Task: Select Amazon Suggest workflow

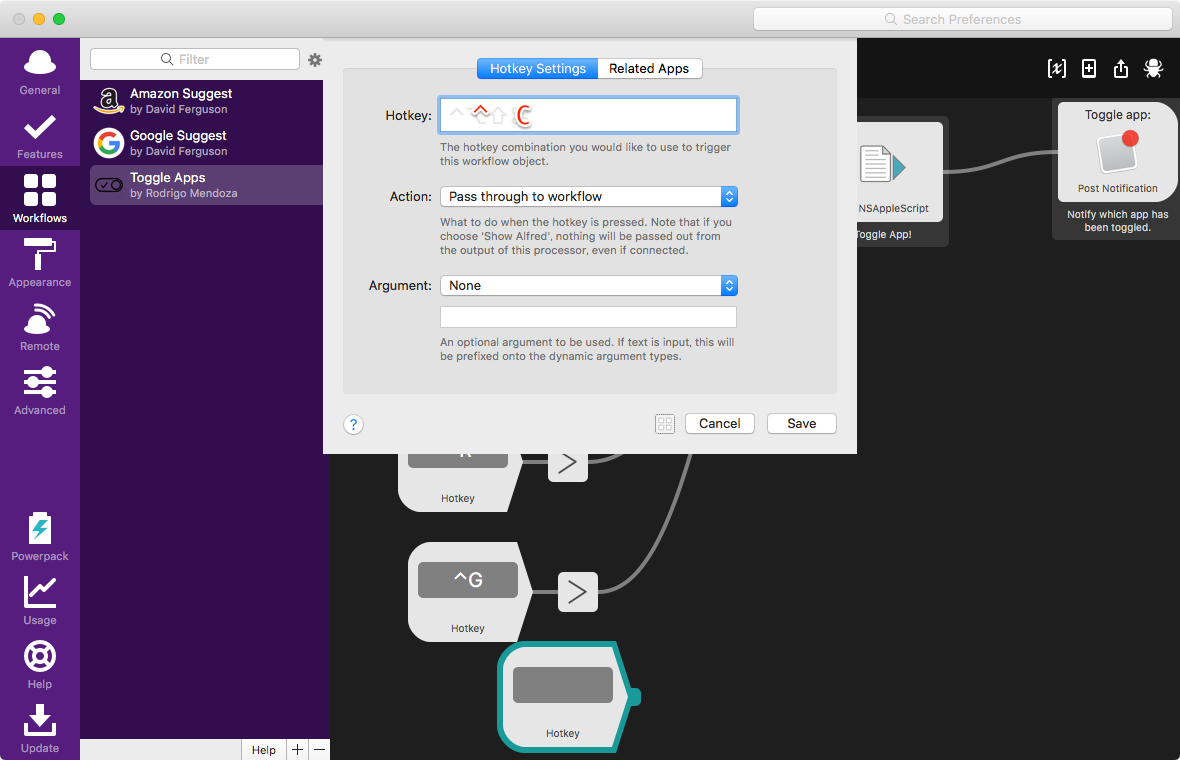Action: (x=206, y=101)
